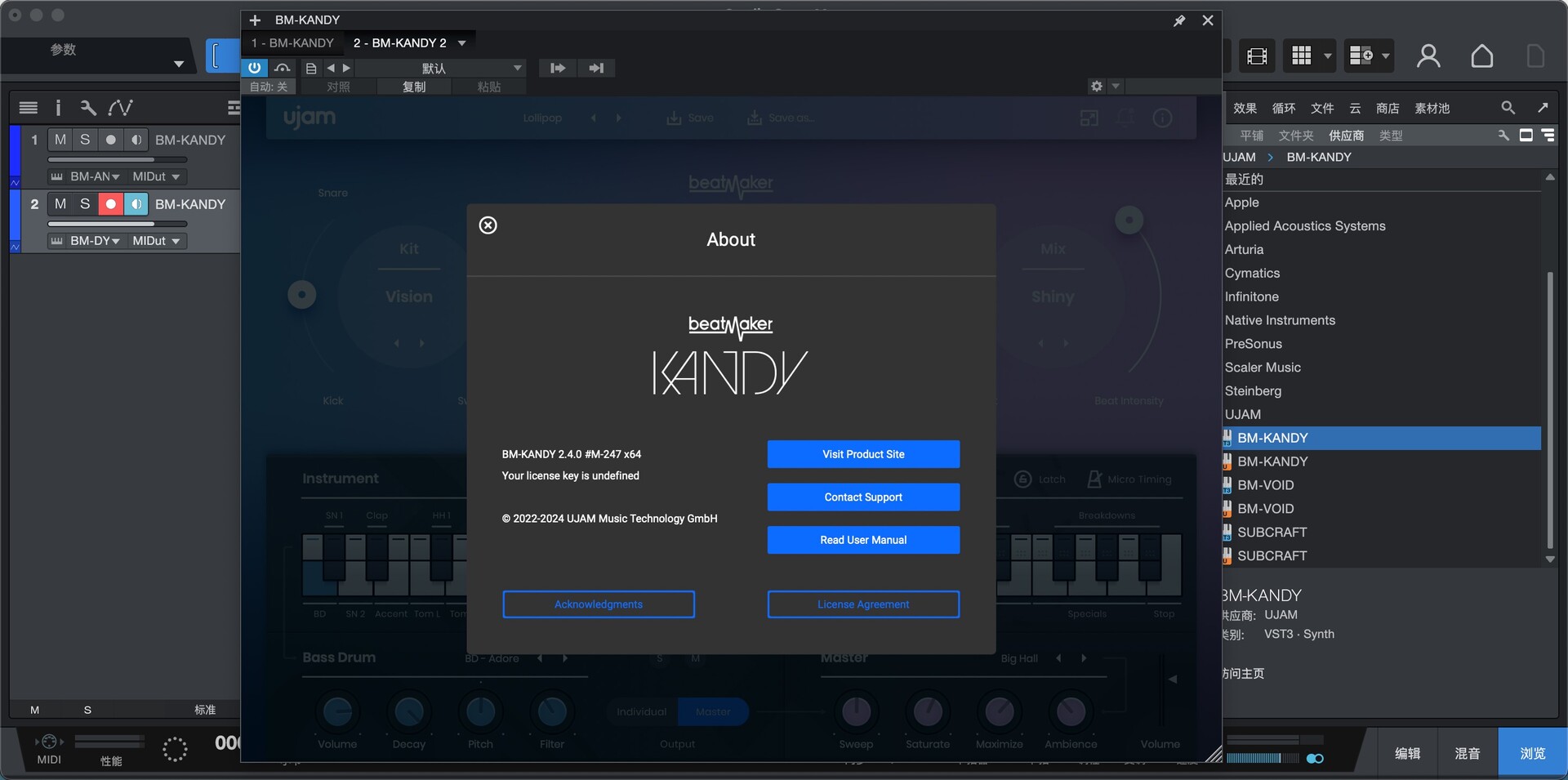Show the automation curve icon above tracks
The height and width of the screenshot is (780, 1568).
click(121, 107)
